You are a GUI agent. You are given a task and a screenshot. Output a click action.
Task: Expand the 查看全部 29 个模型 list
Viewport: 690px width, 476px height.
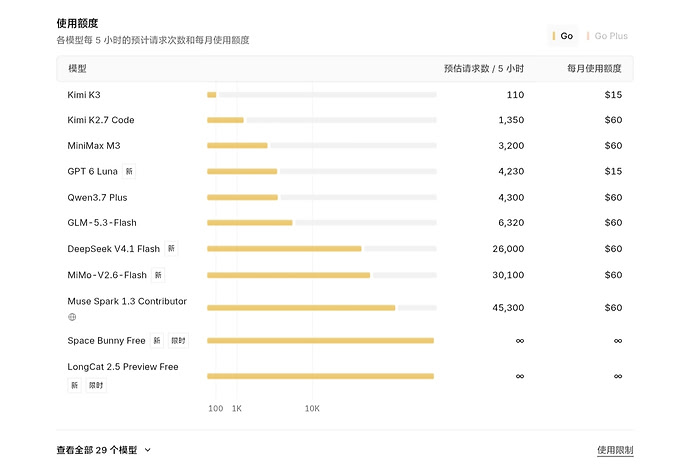103,450
